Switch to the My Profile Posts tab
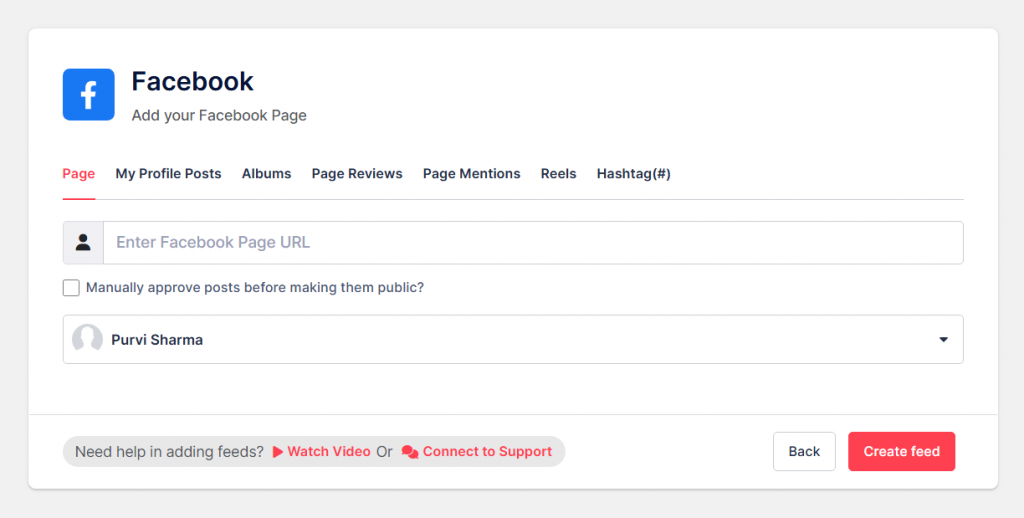 point(168,174)
